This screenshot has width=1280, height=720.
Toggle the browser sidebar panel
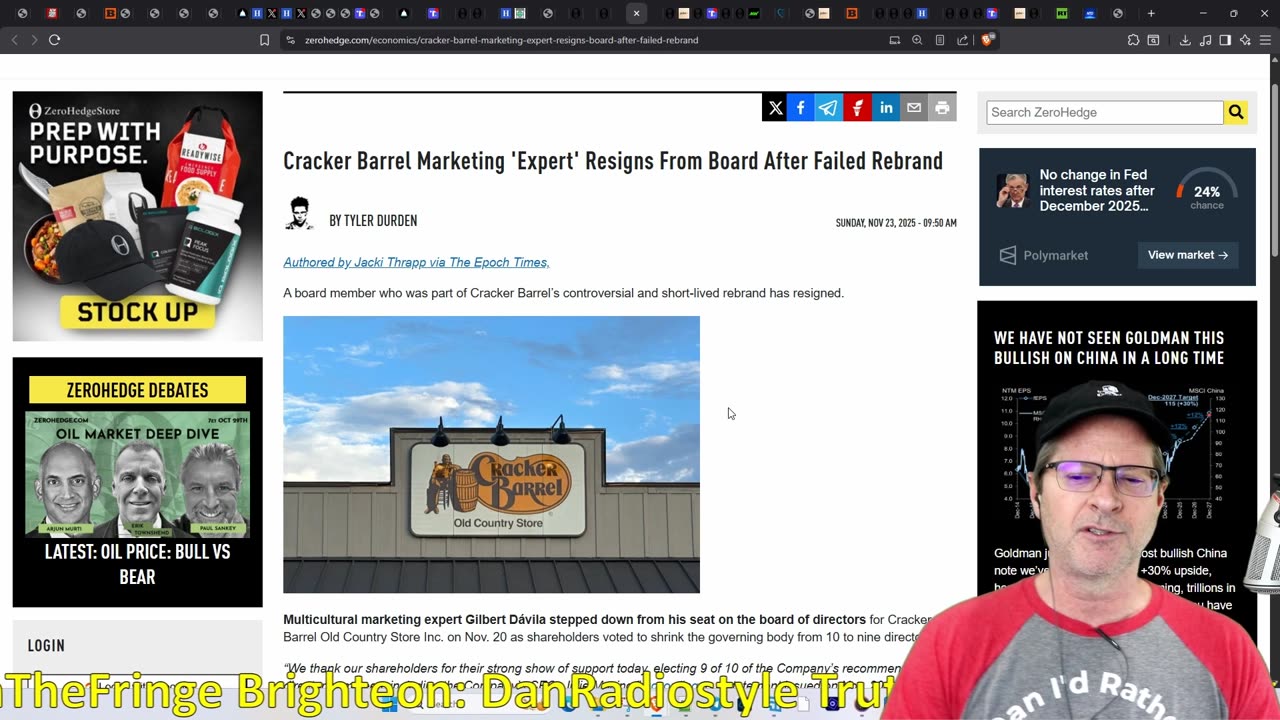click(1225, 40)
